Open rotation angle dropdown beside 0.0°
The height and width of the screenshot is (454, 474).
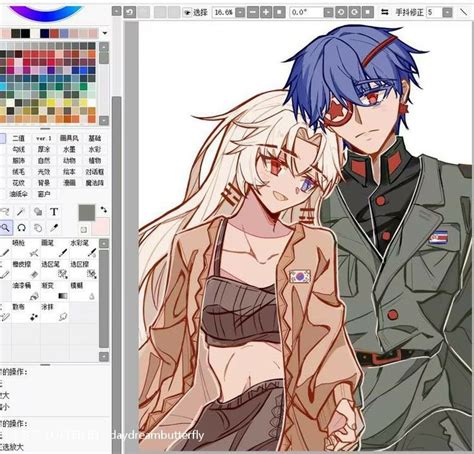tap(328, 13)
